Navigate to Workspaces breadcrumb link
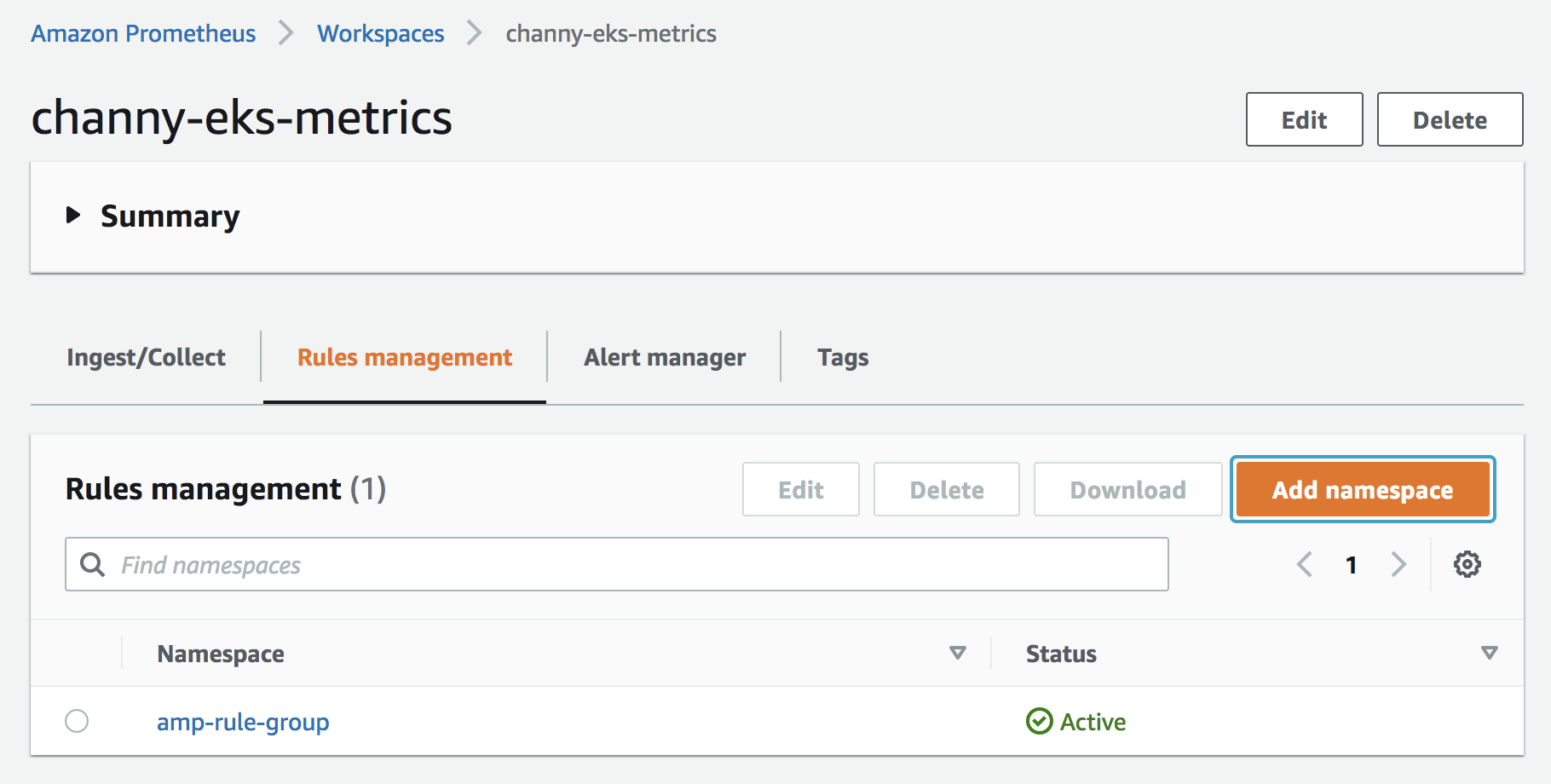Image resolution: width=1551 pixels, height=784 pixels. click(x=381, y=33)
